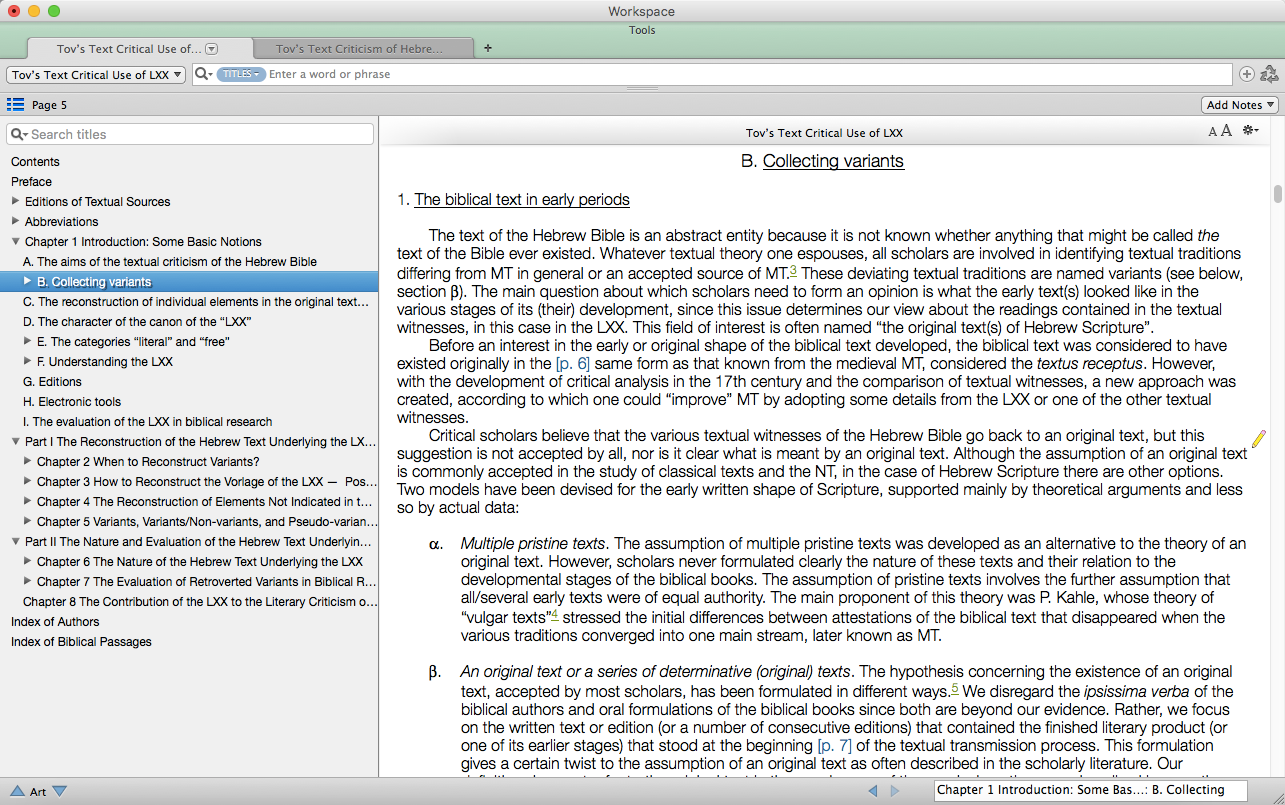Click the recycle pane icon at top right
Image resolution: width=1285 pixels, height=805 pixels.
(x=1269, y=74)
